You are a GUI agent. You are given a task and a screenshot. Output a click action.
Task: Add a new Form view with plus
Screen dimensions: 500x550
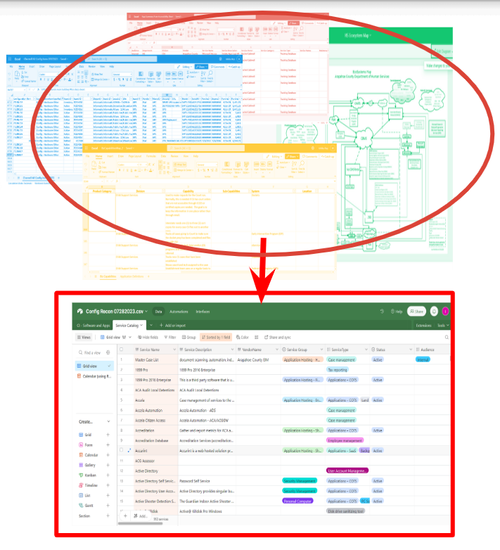[x=108, y=445]
